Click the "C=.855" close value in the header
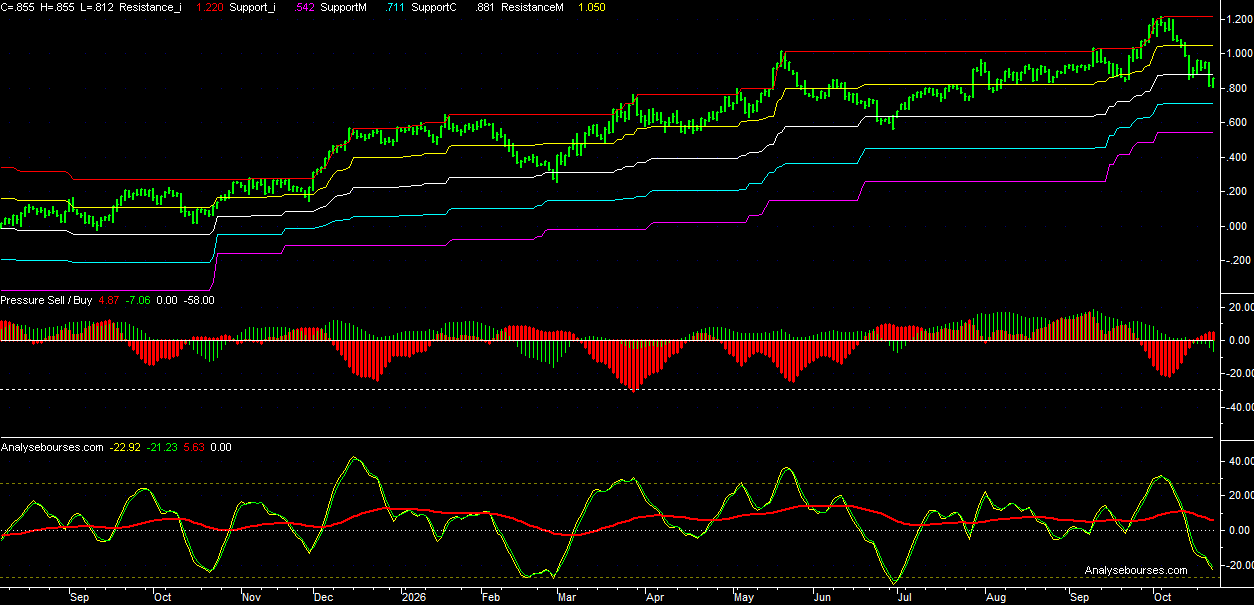 (x=18, y=7)
